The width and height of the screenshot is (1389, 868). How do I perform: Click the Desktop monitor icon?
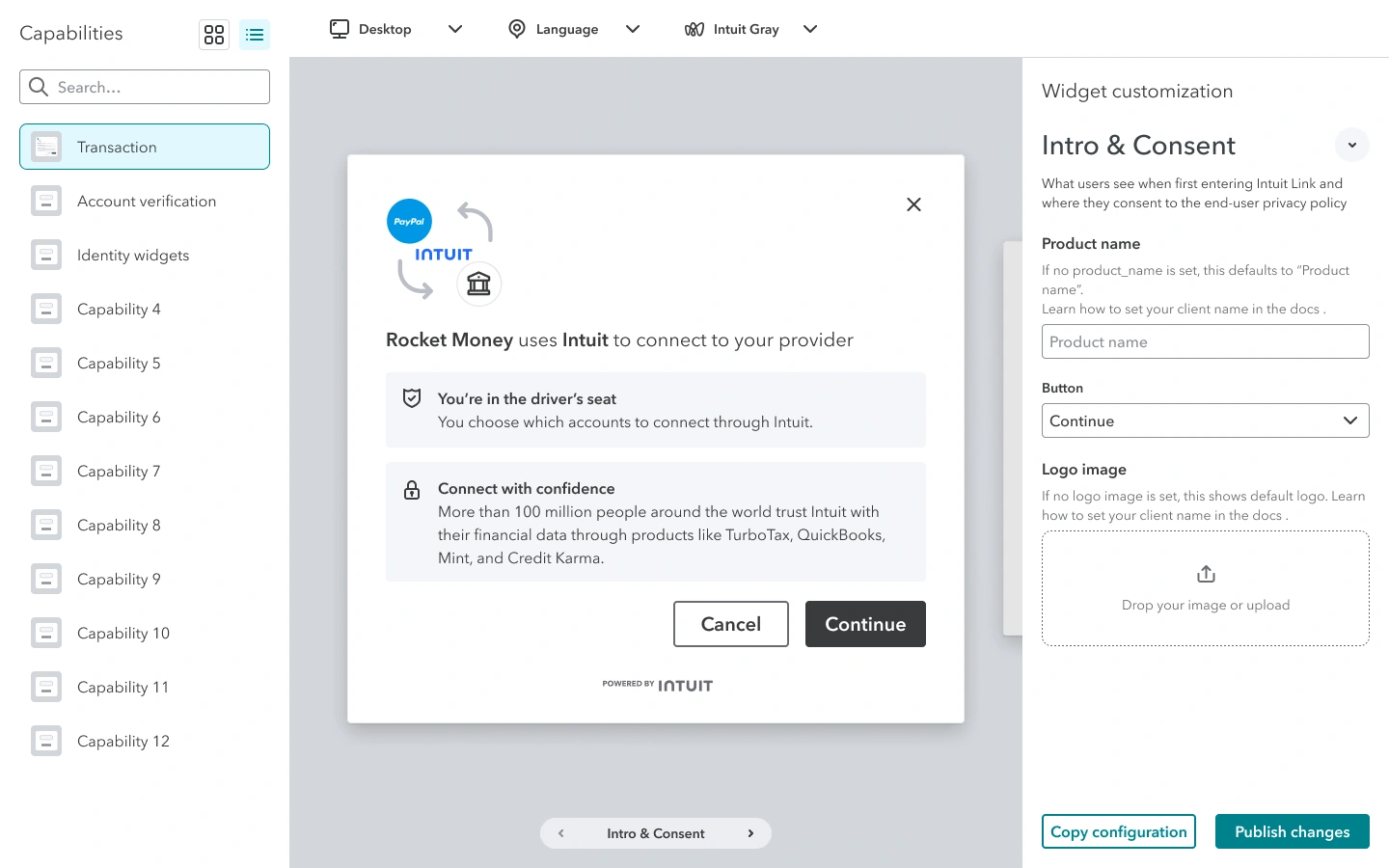pos(340,29)
